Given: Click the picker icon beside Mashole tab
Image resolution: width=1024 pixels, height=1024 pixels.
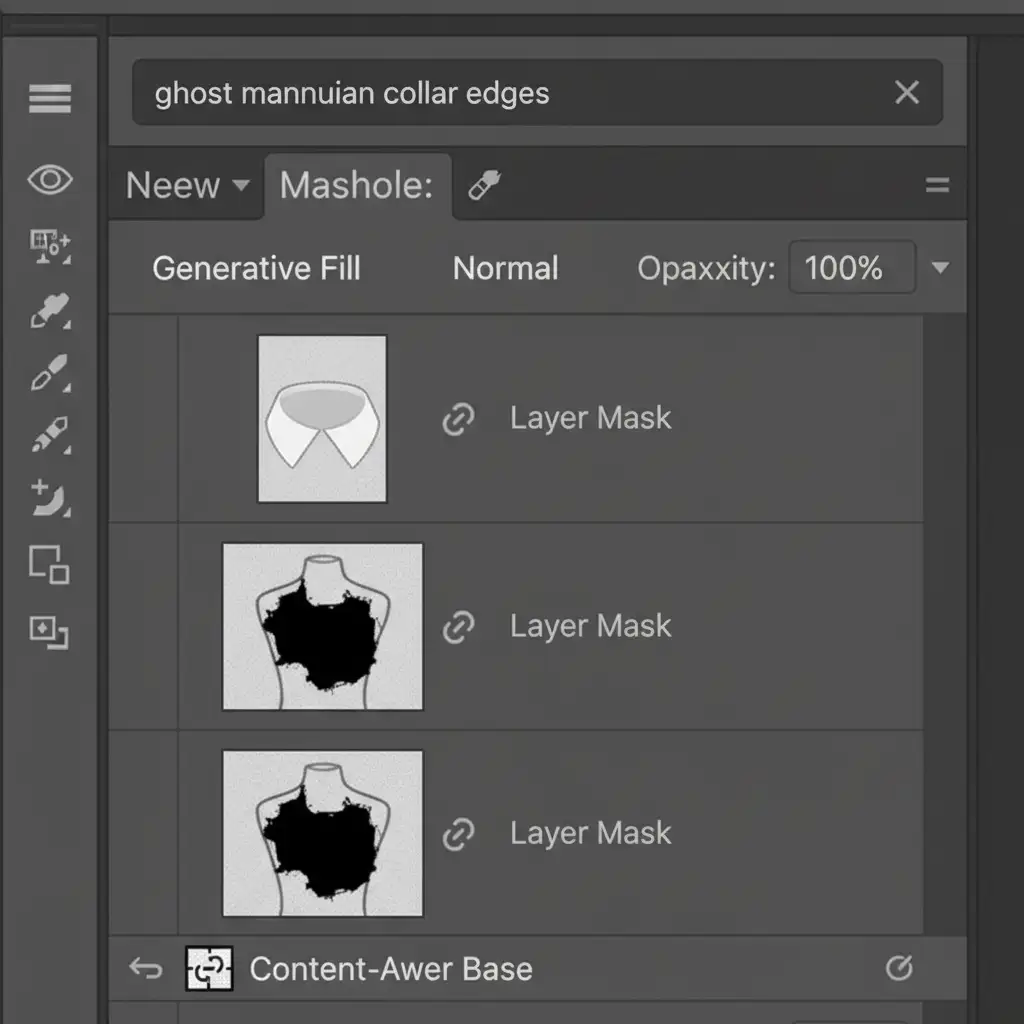Looking at the screenshot, I should (x=485, y=185).
